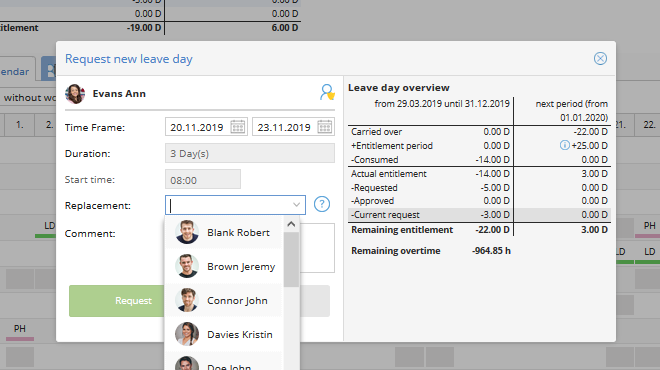The image size is (660, 370).
Task: Close the Request new leave day dialog
Action: 600,59
